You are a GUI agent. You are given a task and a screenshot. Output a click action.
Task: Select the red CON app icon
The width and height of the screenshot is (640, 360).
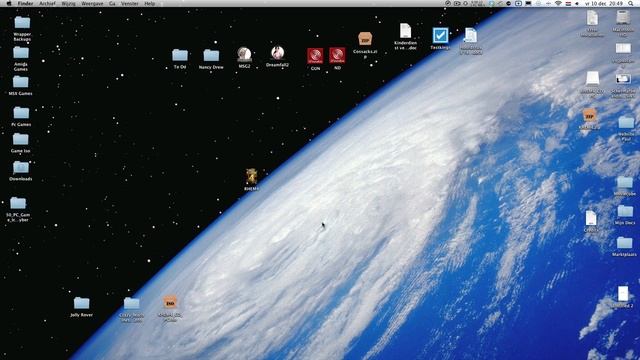(x=315, y=56)
